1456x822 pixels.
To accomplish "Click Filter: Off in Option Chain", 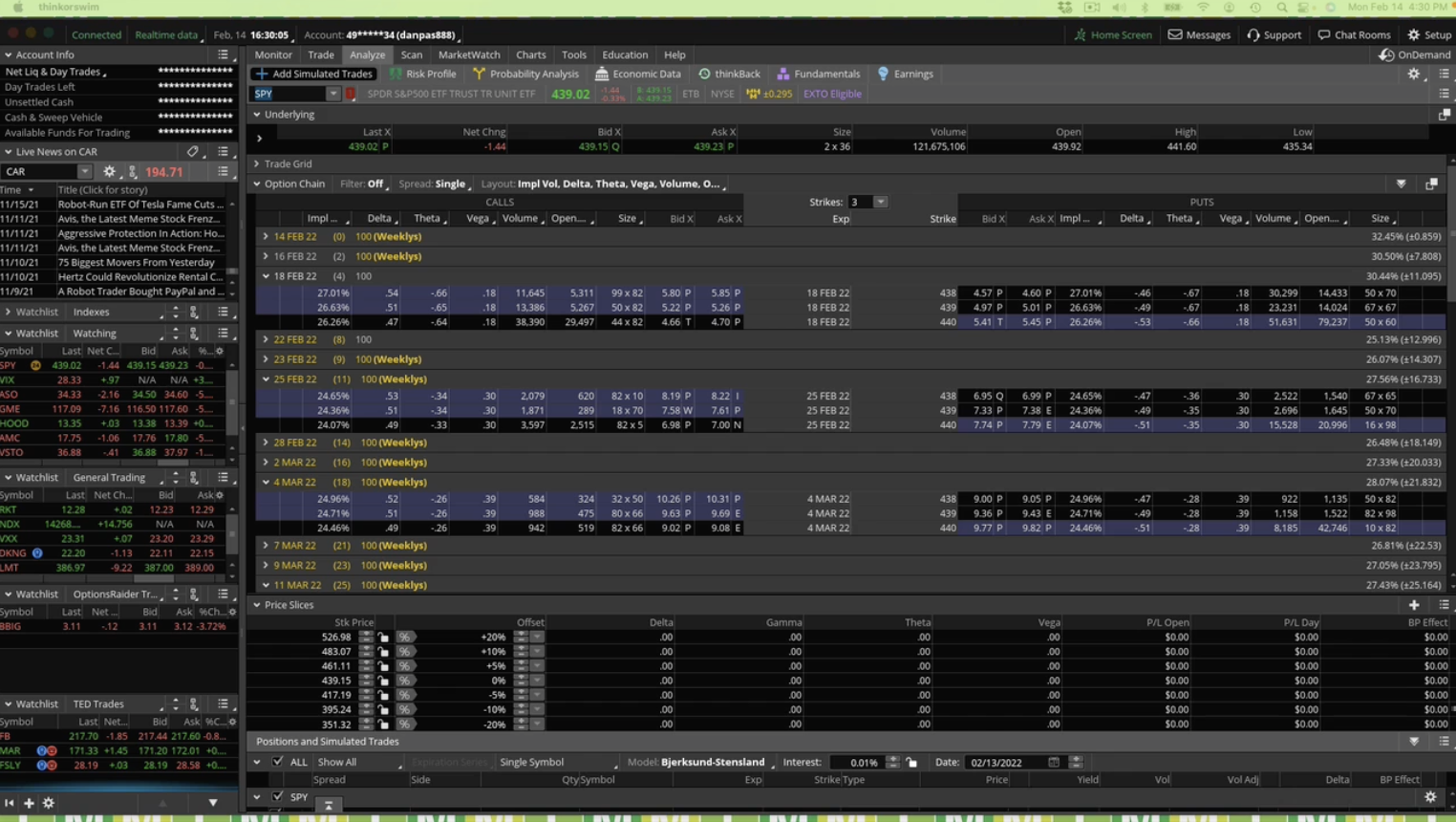I will pyautogui.click(x=363, y=184).
